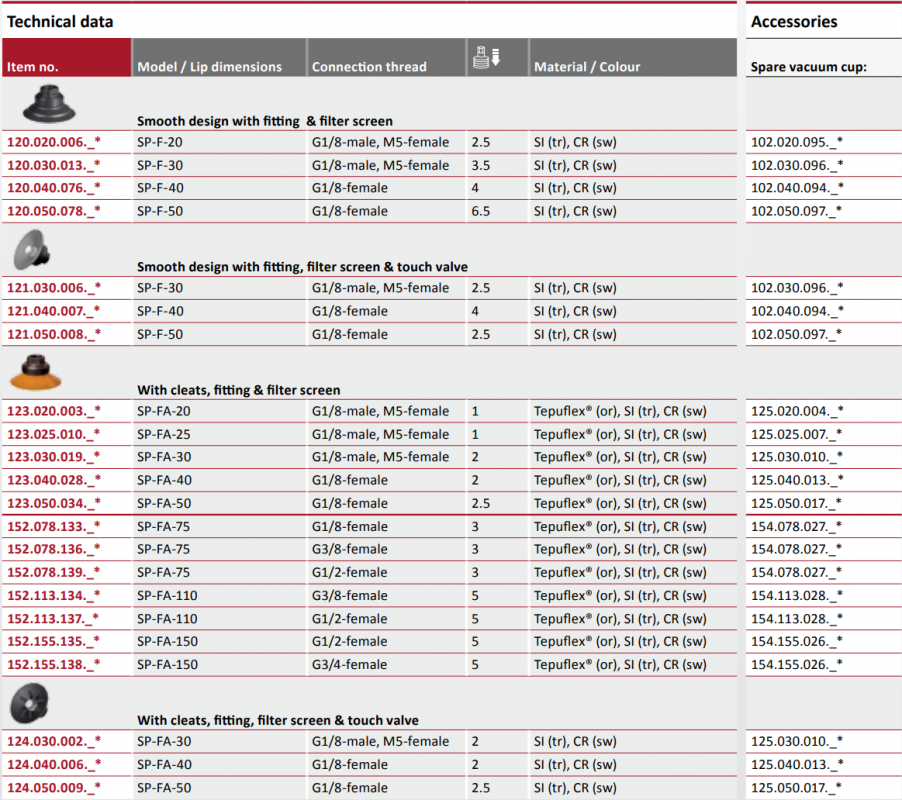This screenshot has height=800, width=902.
Task: Select item number 124.050.009._*
Action: point(53,787)
